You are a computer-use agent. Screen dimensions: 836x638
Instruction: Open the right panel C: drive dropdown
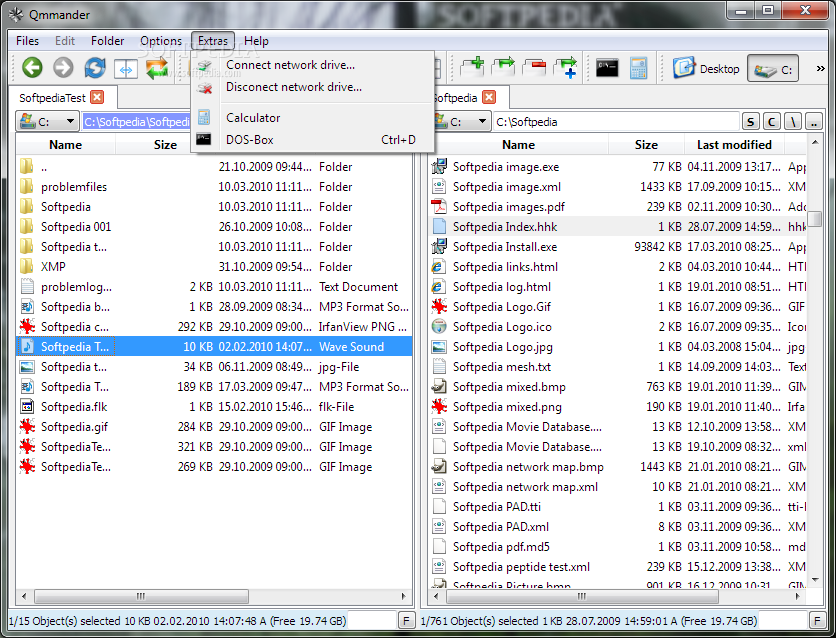point(462,122)
